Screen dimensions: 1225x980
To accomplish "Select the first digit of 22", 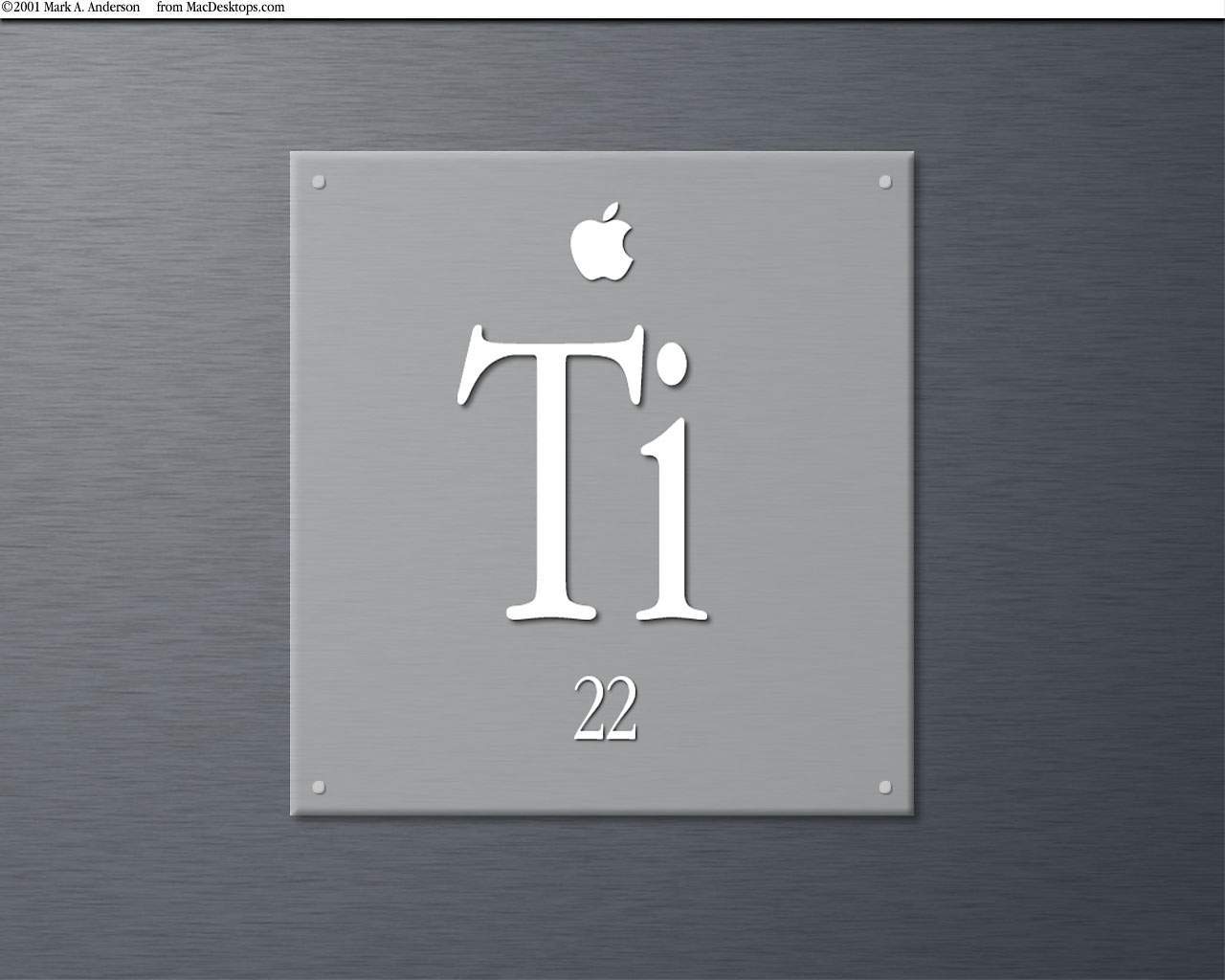I will click(589, 708).
